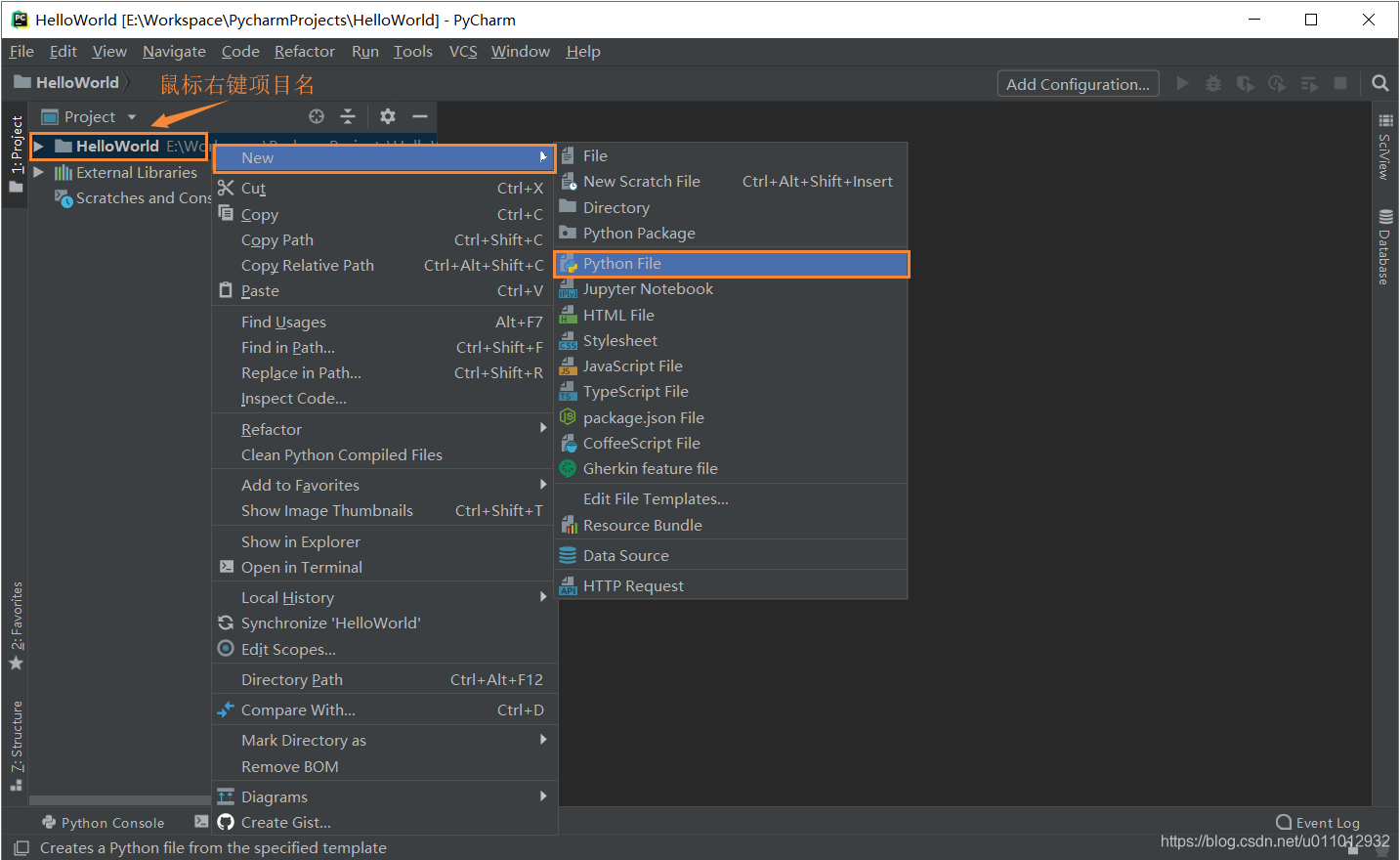Select New Scratch File entry
This screenshot has height=860, width=1400.
[x=731, y=181]
